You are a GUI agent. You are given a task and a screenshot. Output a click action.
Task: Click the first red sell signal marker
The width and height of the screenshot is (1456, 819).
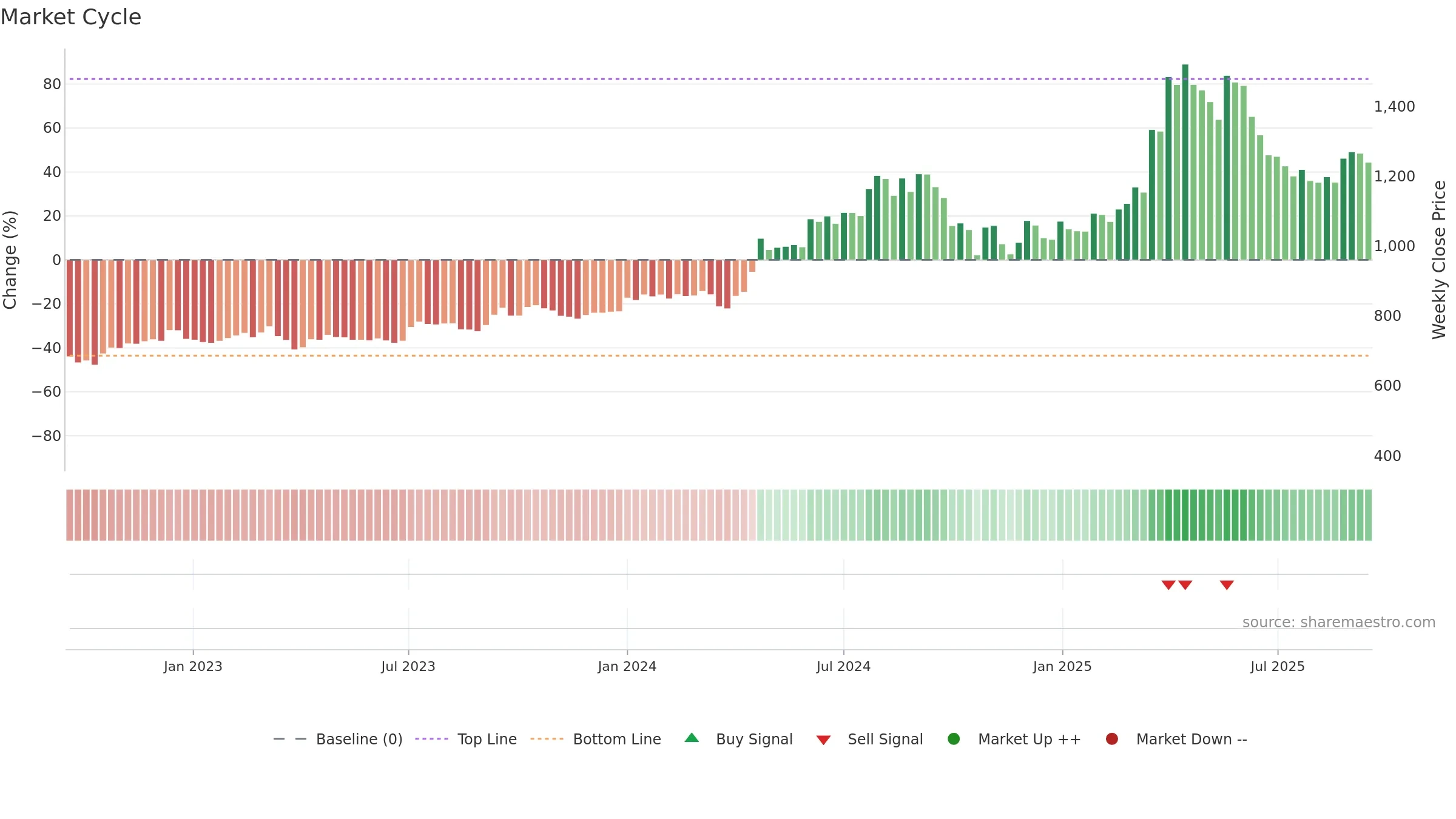[x=1168, y=585]
